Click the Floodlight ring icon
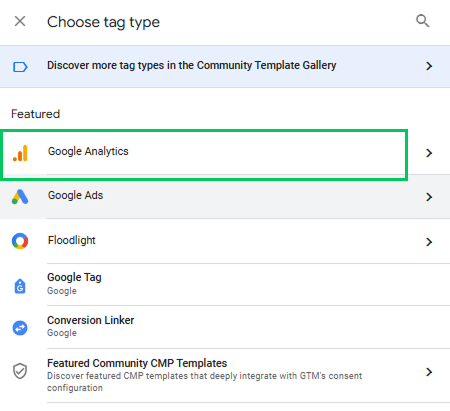The image size is (450, 411). pyautogui.click(x=20, y=241)
